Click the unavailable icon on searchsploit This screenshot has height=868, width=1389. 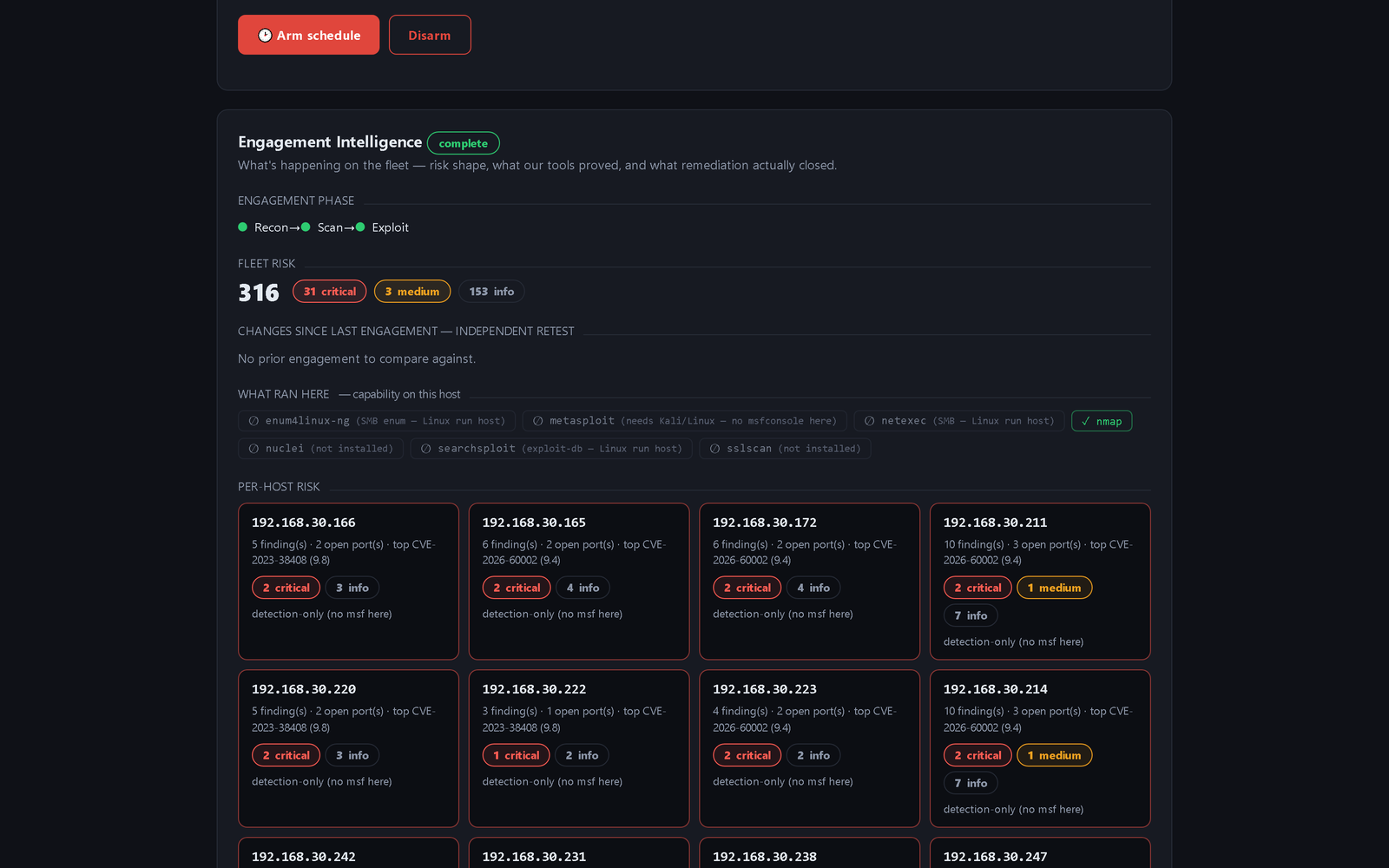(x=426, y=449)
